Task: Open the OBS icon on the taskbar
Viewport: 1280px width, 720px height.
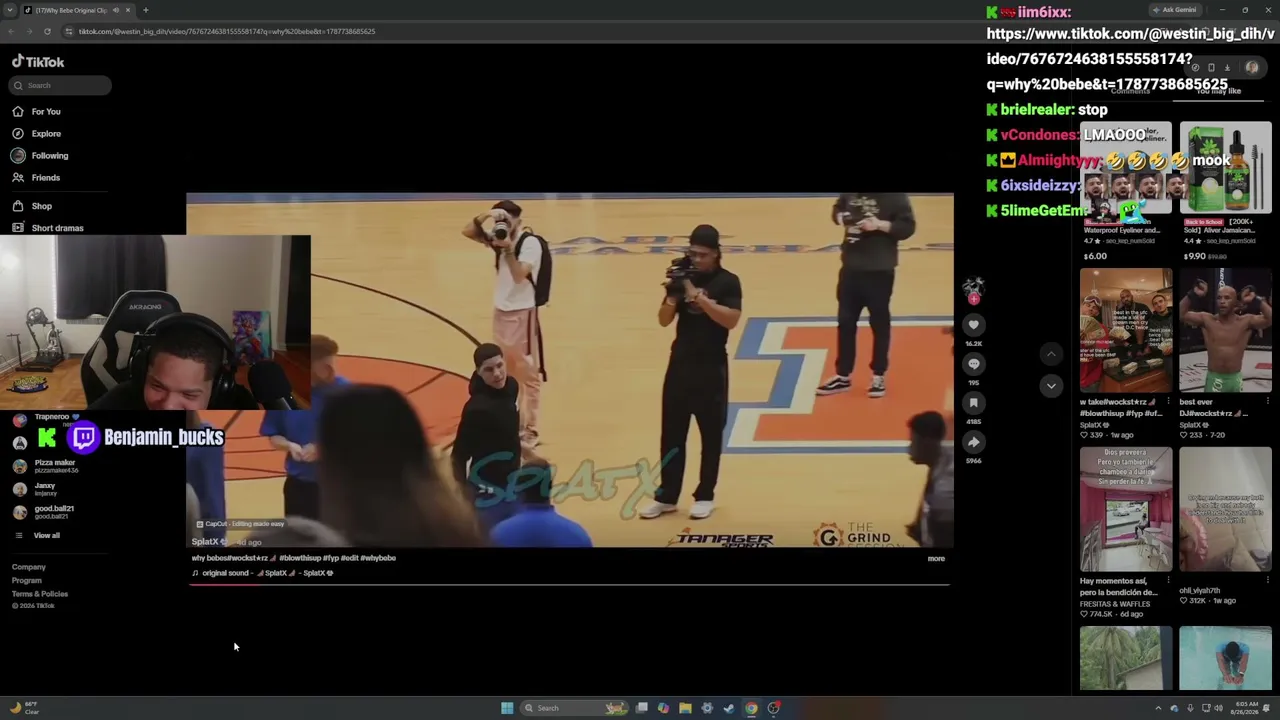Action: (x=773, y=708)
